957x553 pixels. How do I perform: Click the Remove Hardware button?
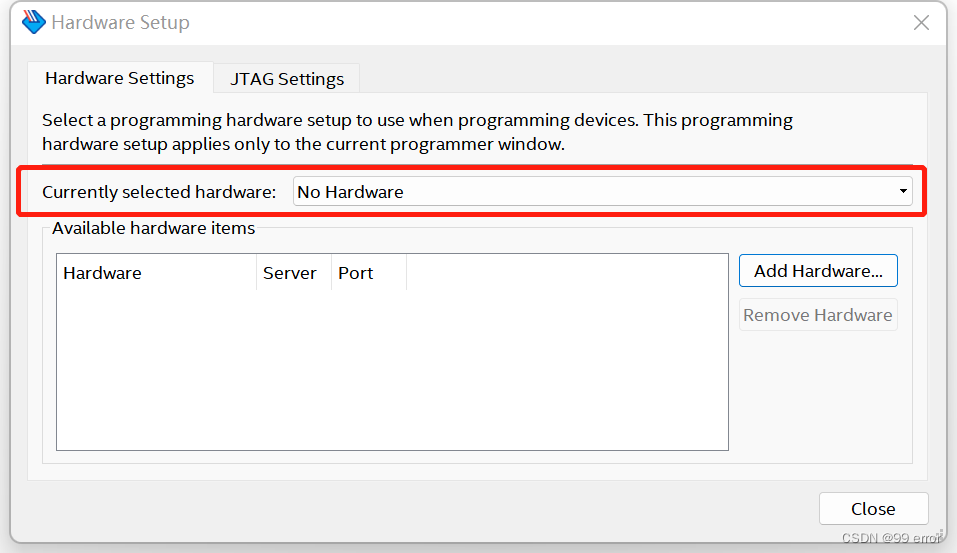pyautogui.click(x=818, y=315)
